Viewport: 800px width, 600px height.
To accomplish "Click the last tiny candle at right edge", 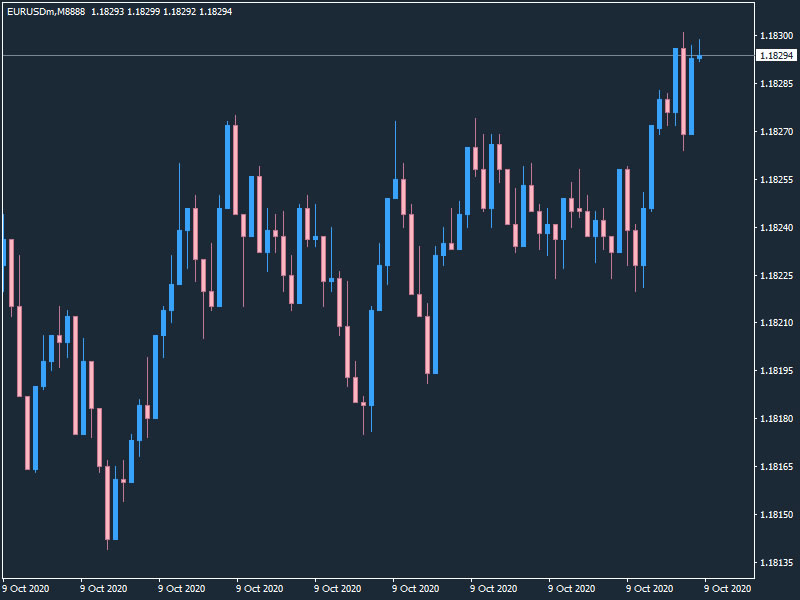I will [x=699, y=58].
